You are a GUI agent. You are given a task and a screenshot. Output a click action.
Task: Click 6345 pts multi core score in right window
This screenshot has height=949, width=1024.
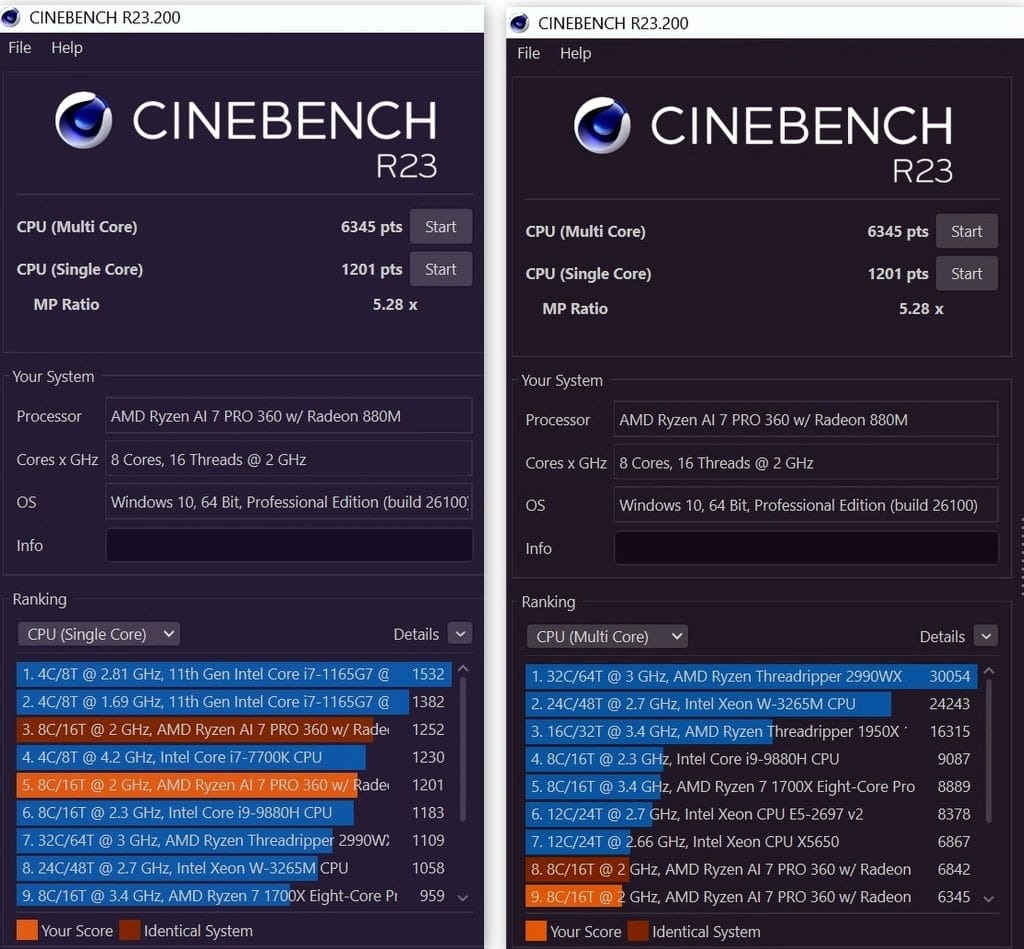pyautogui.click(x=897, y=231)
